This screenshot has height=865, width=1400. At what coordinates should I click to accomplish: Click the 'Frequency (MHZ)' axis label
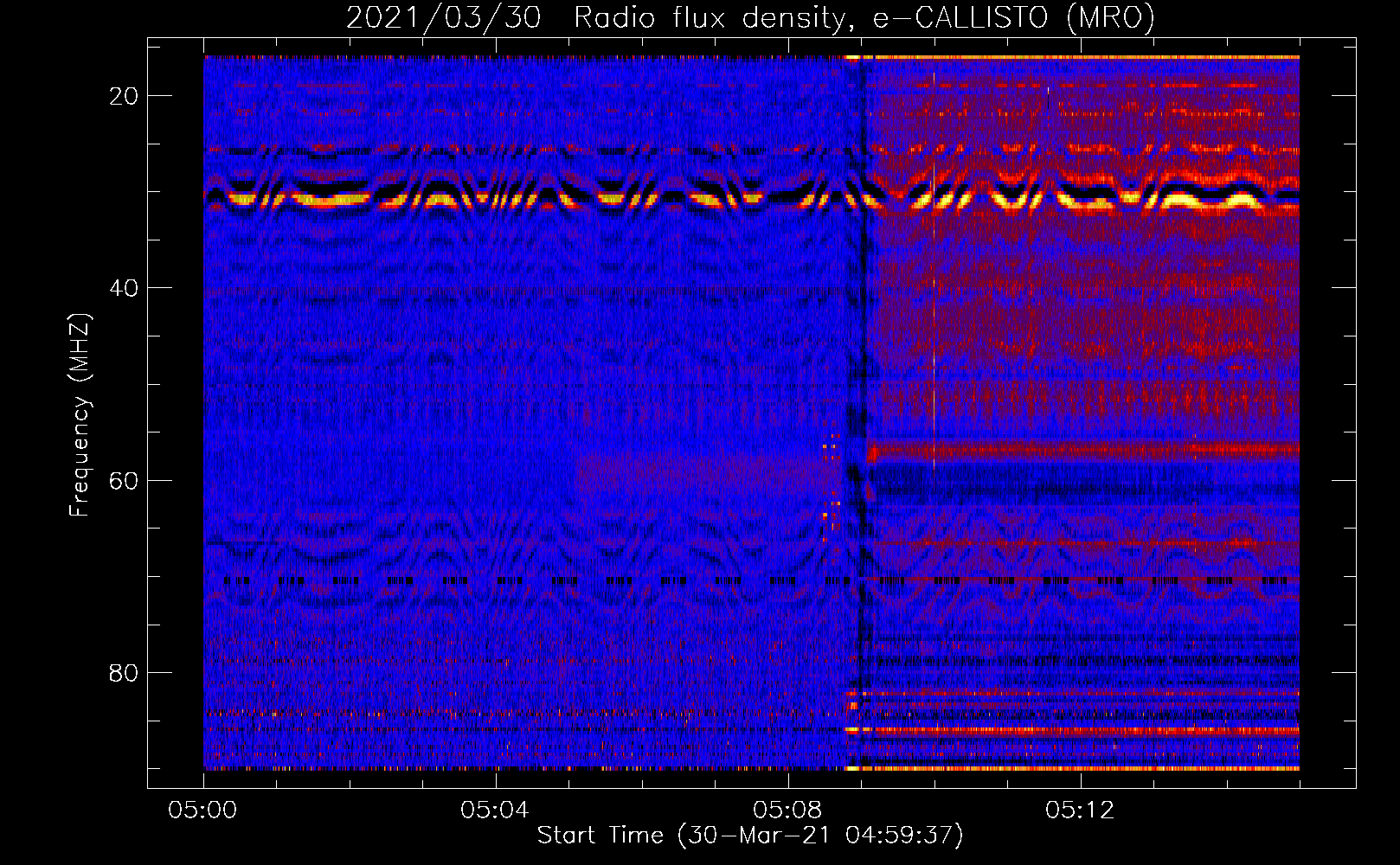(x=80, y=415)
